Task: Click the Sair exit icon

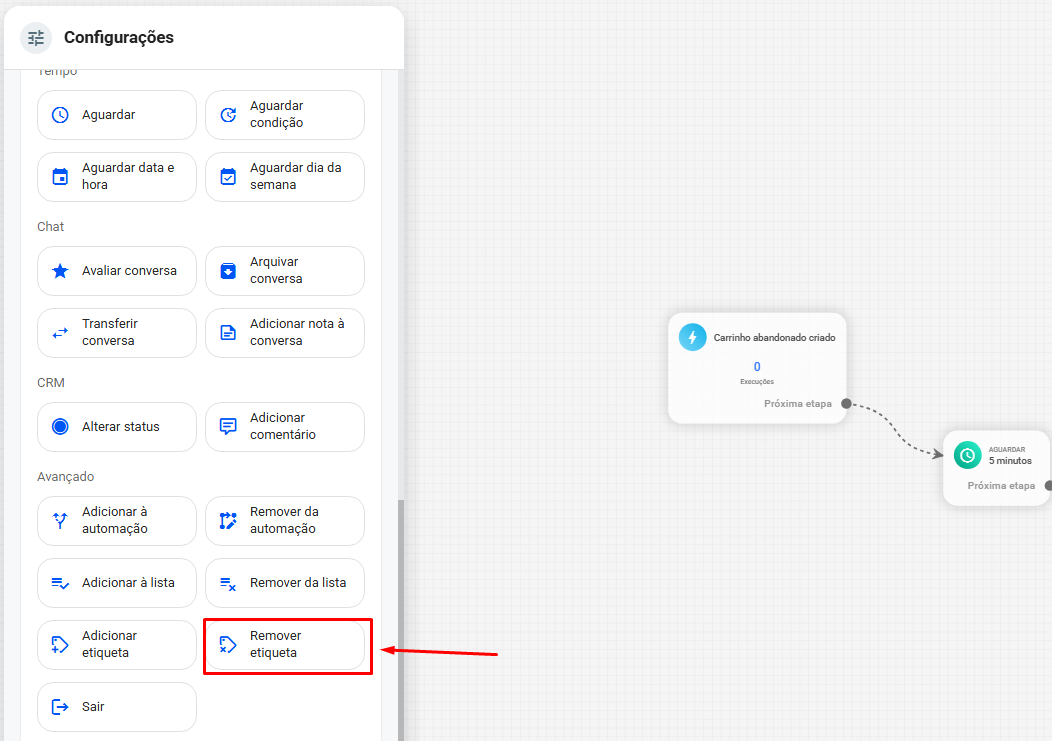Action: click(60, 707)
